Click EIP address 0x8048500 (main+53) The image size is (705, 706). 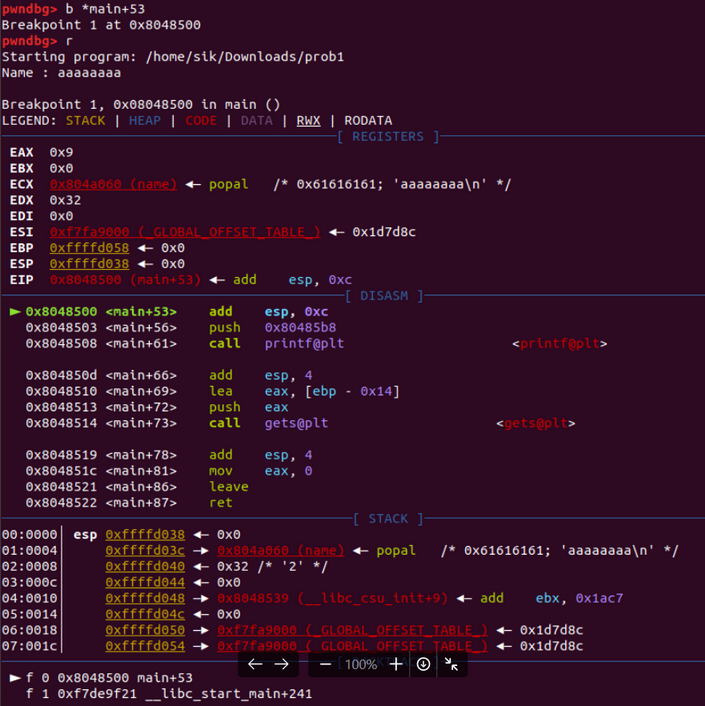pos(125,280)
